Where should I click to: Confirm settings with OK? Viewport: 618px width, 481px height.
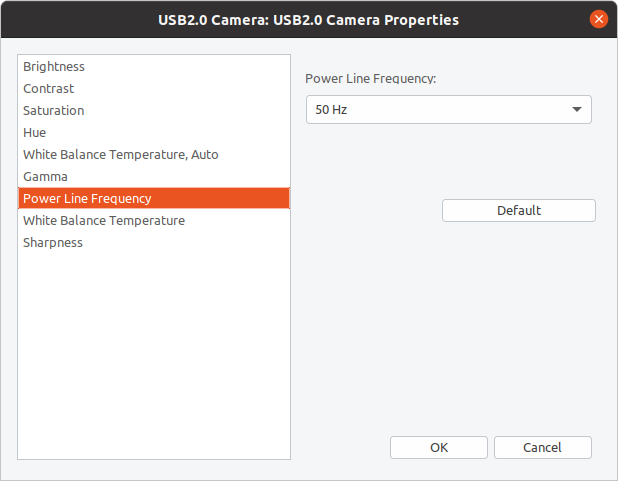point(439,447)
